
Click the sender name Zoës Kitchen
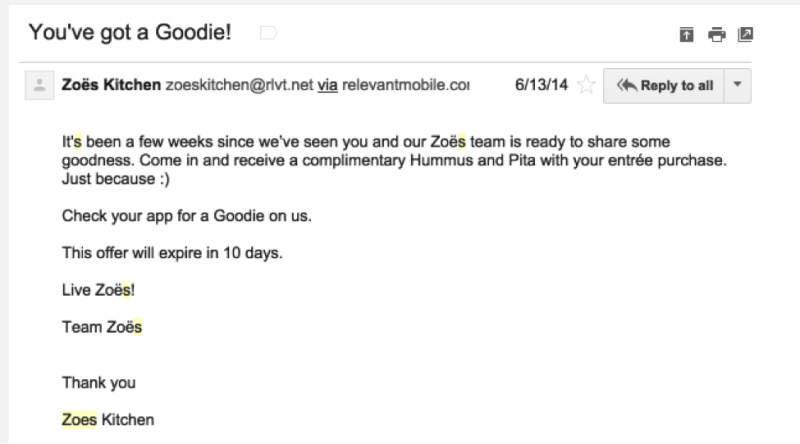click(x=111, y=85)
